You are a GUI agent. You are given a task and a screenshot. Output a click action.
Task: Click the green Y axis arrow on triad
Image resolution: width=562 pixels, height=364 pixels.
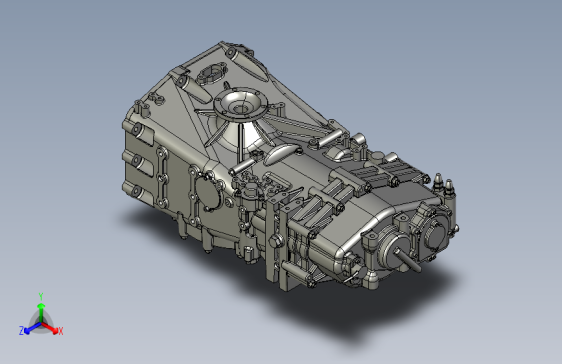(41, 312)
